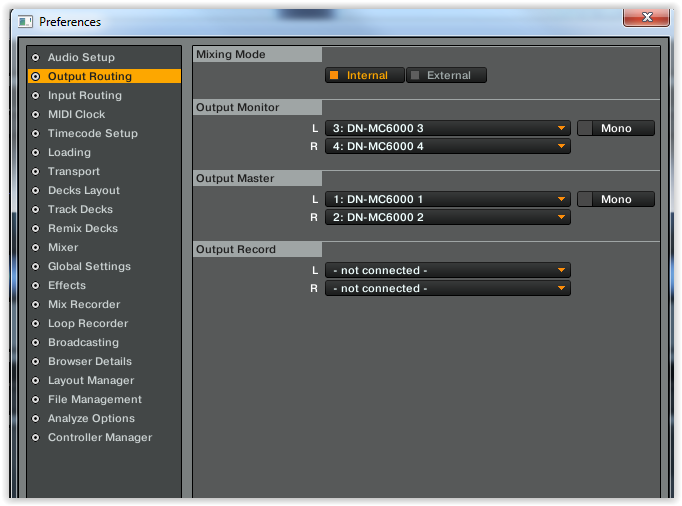Select MIDI Clock in sidebar
Viewport: 682px width, 506px height.
pos(76,115)
